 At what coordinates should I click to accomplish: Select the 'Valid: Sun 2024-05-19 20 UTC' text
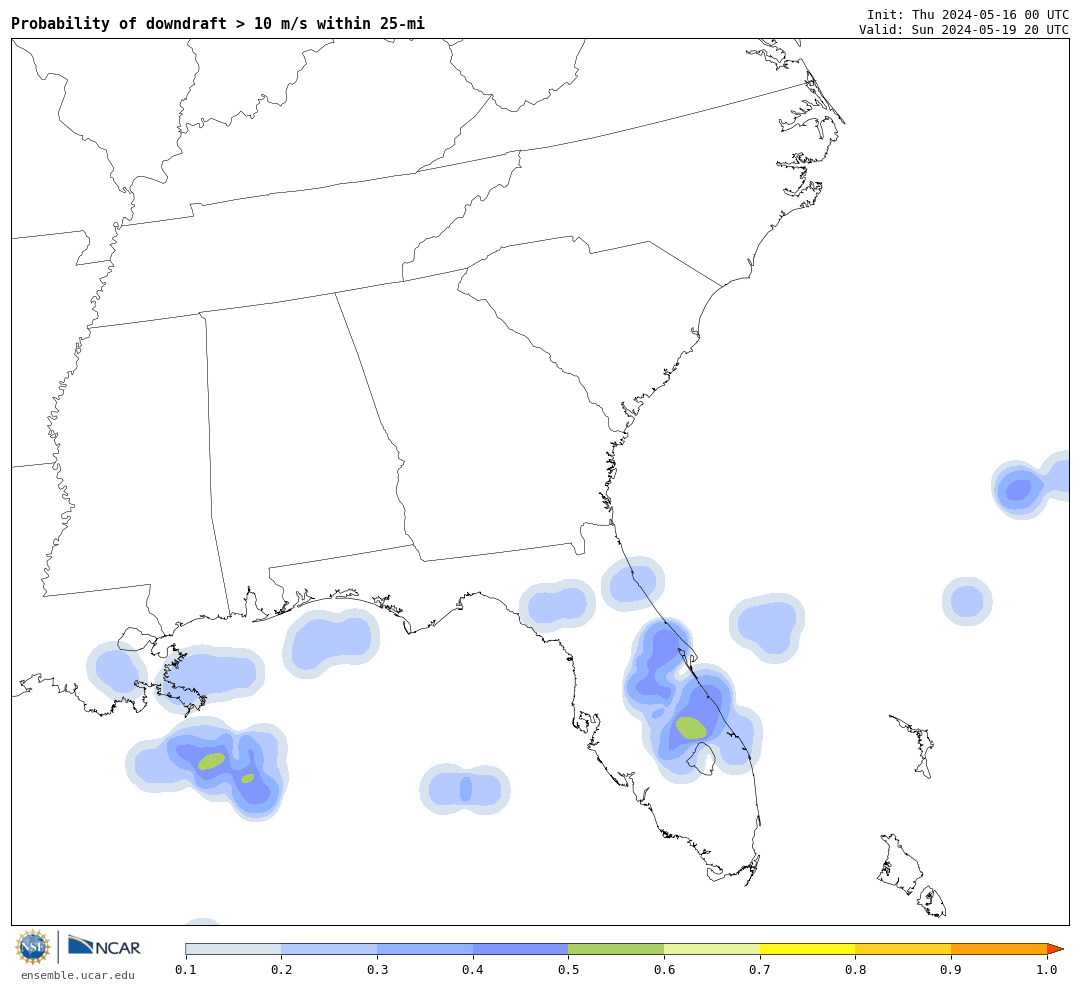(x=964, y=30)
